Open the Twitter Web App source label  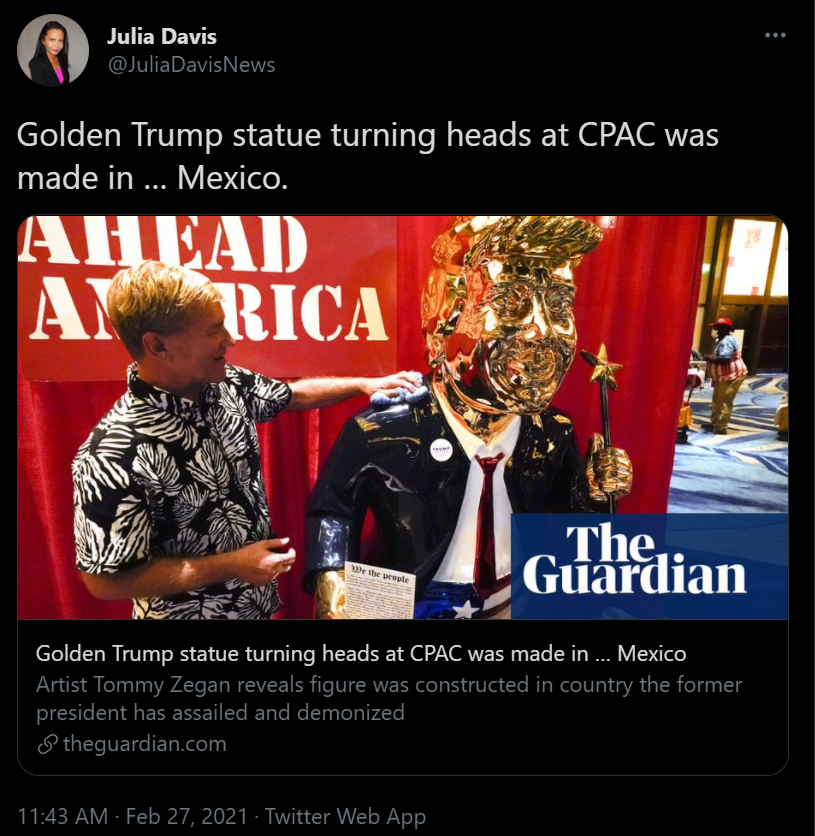coord(345,816)
